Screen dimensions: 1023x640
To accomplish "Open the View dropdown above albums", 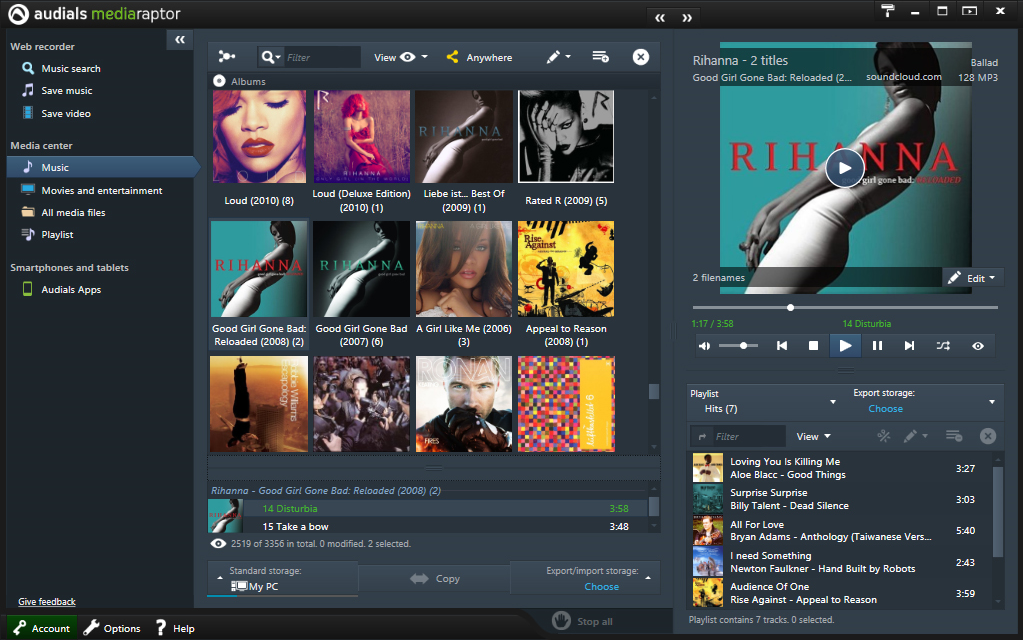I will click(400, 58).
